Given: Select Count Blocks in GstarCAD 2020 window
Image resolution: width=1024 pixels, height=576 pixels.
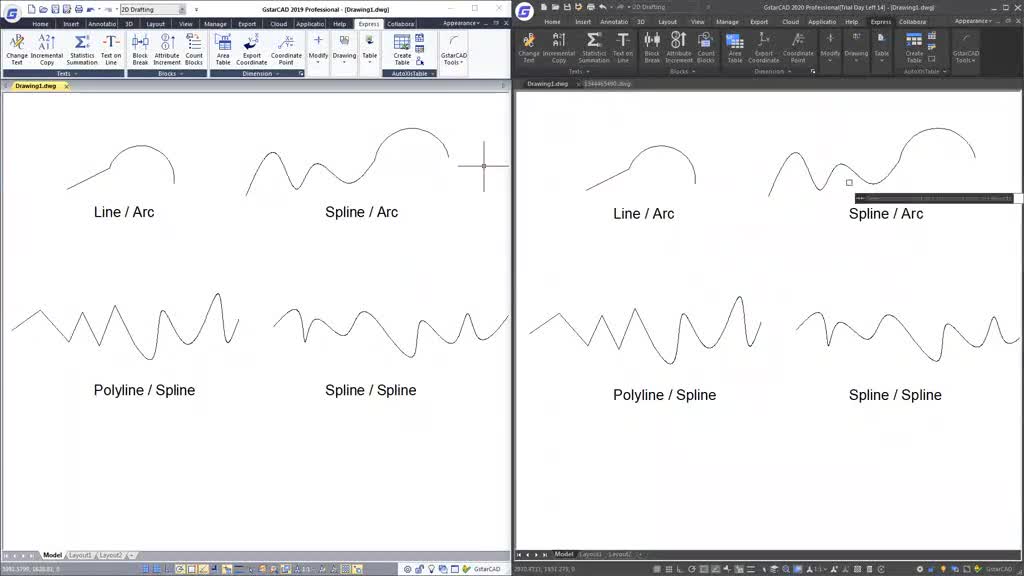Looking at the screenshot, I should coord(706,48).
